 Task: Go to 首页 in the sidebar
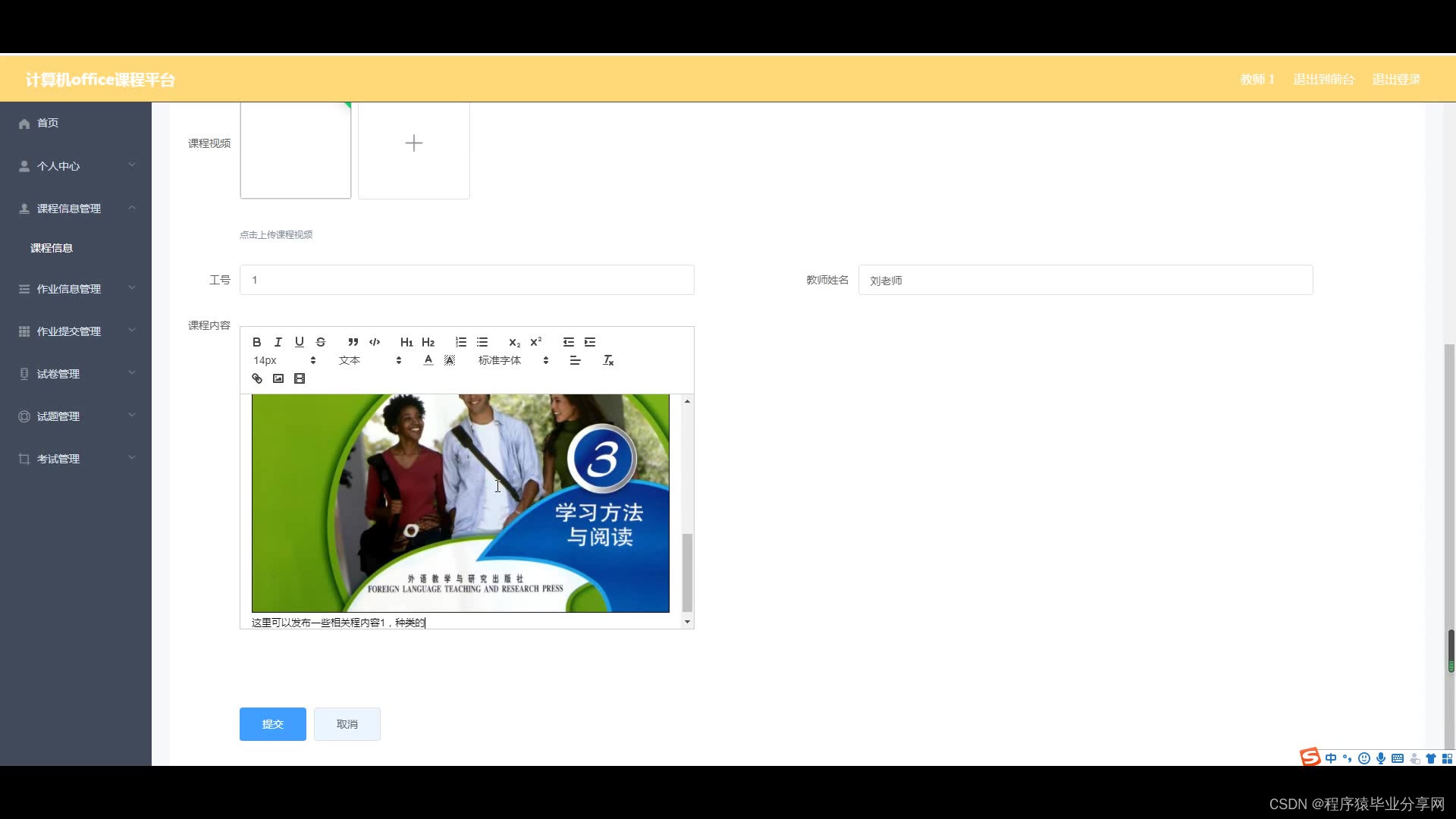pyautogui.click(x=47, y=123)
